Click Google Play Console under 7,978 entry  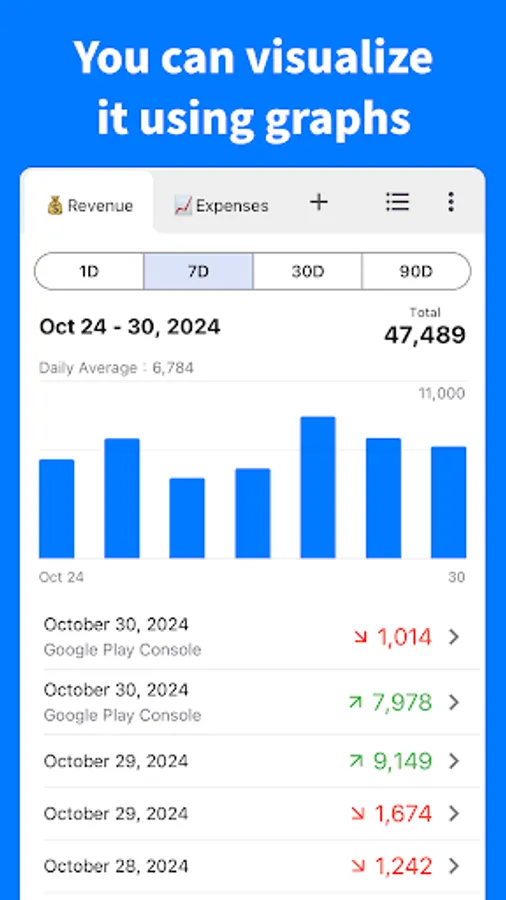click(122, 715)
